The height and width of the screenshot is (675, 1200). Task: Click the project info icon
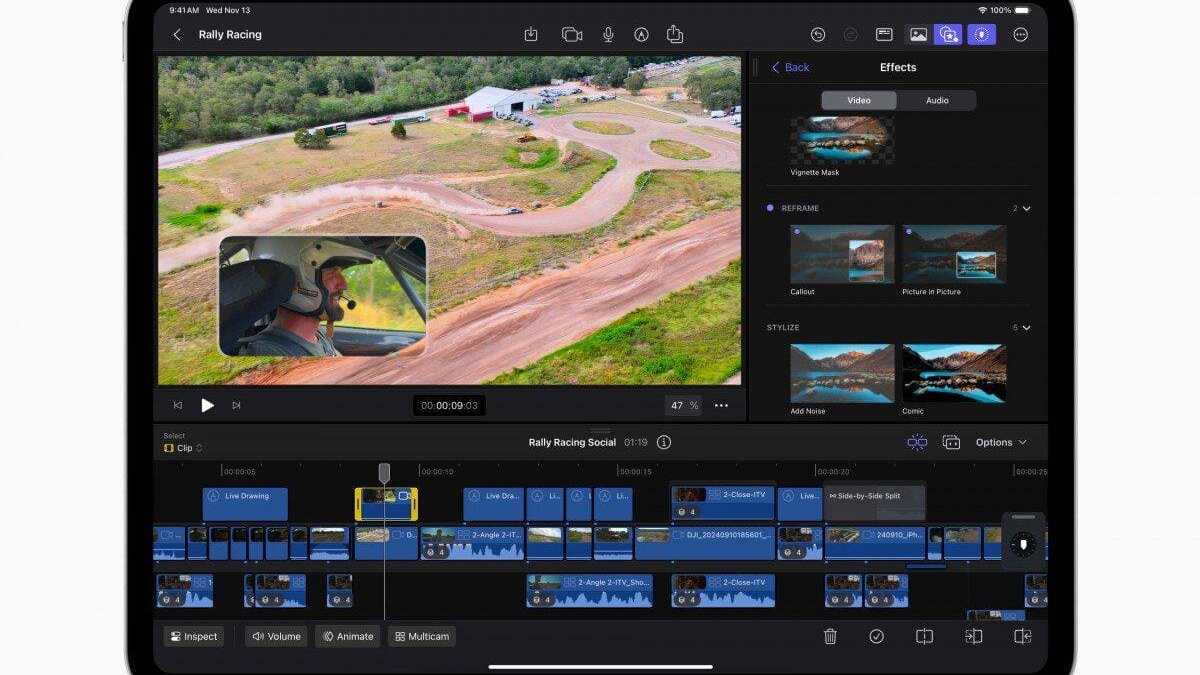[x=664, y=442]
